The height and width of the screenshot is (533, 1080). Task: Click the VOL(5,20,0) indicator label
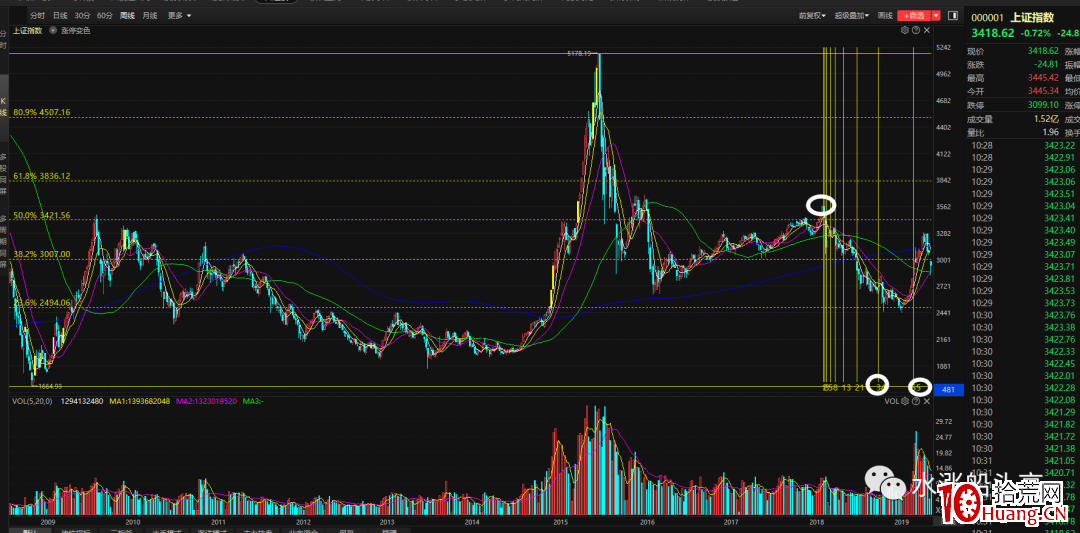click(34, 401)
